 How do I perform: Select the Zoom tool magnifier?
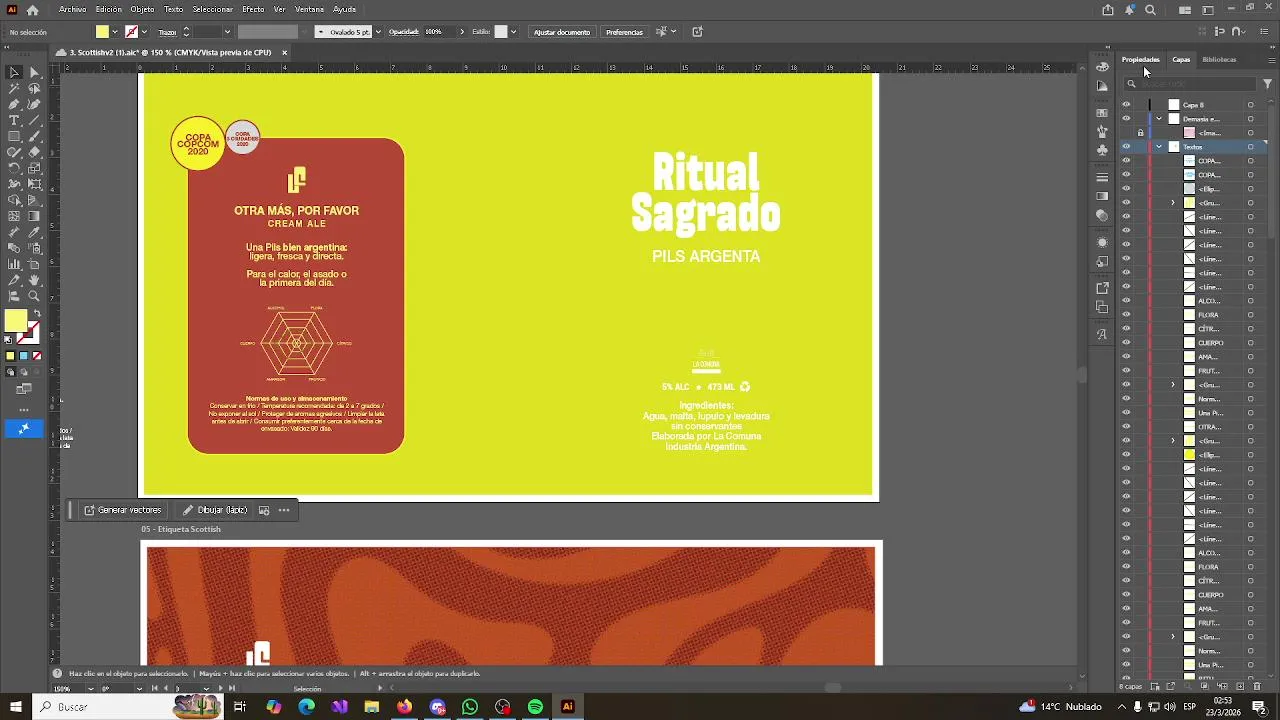point(34,296)
